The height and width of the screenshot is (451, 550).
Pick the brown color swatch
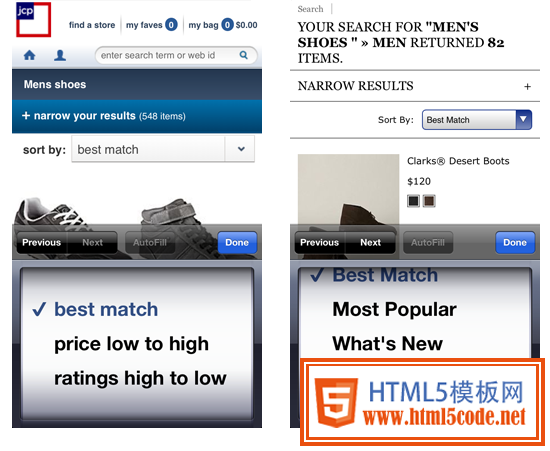(429, 201)
